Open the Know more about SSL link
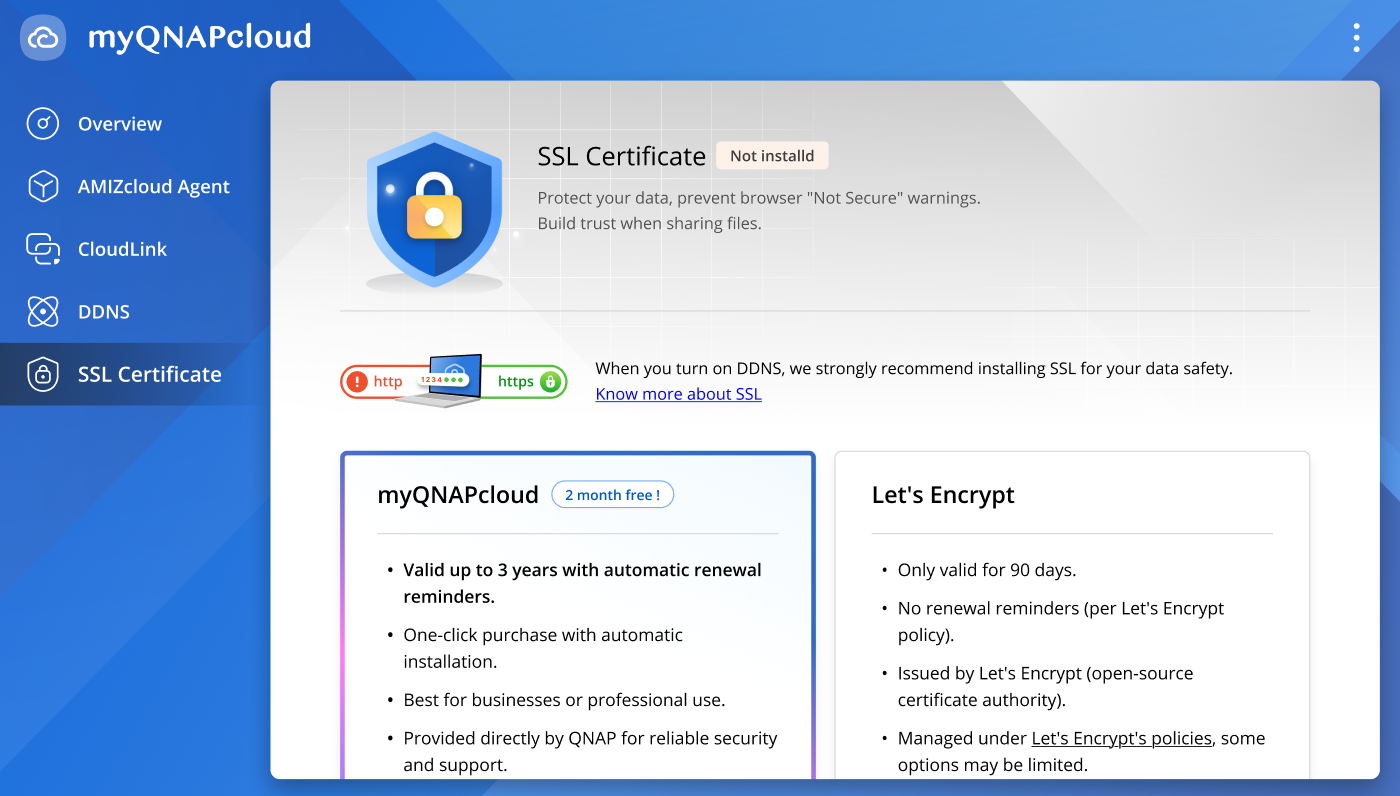 [678, 394]
